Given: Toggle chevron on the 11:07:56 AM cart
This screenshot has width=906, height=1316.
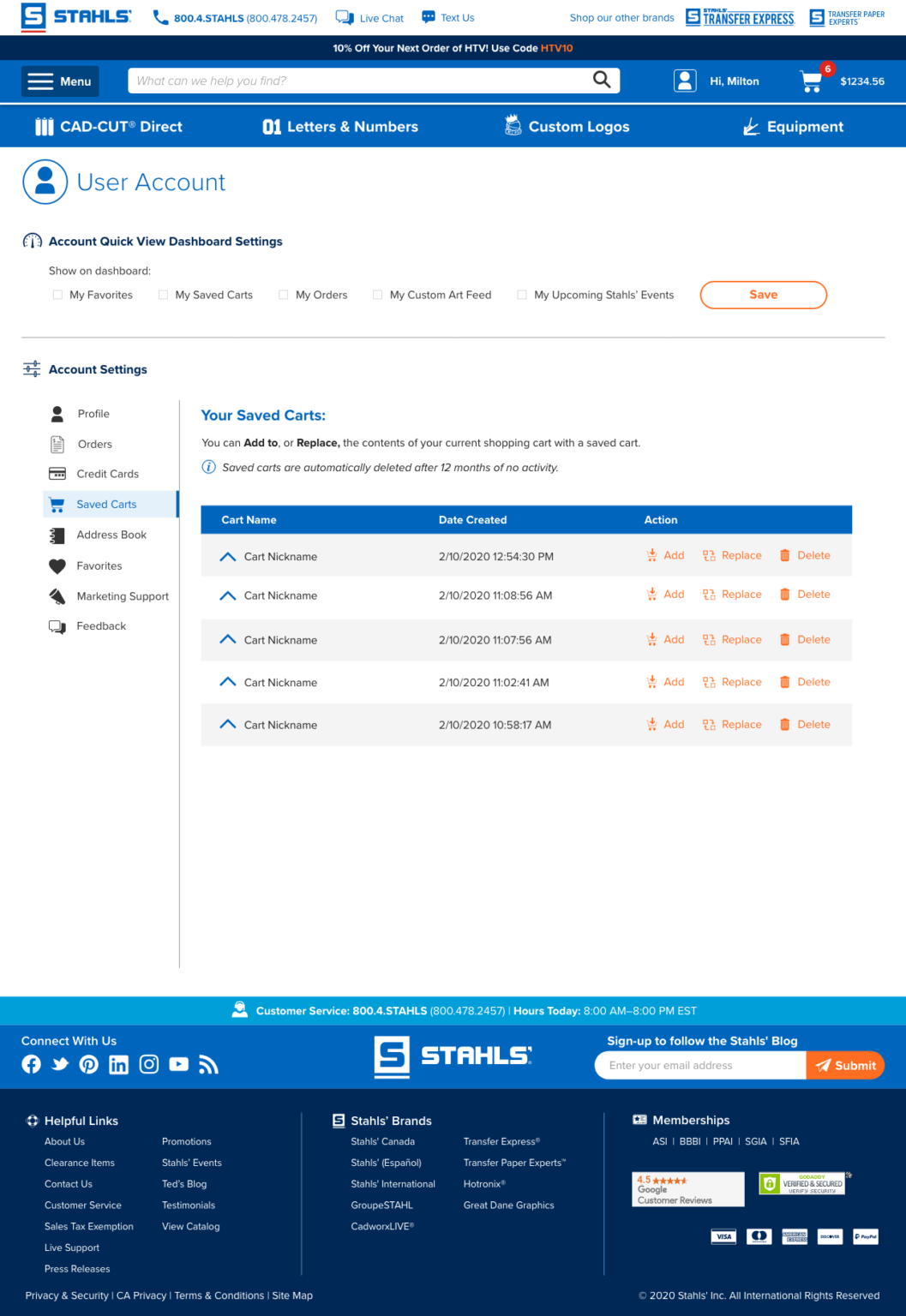Looking at the screenshot, I should [227, 639].
